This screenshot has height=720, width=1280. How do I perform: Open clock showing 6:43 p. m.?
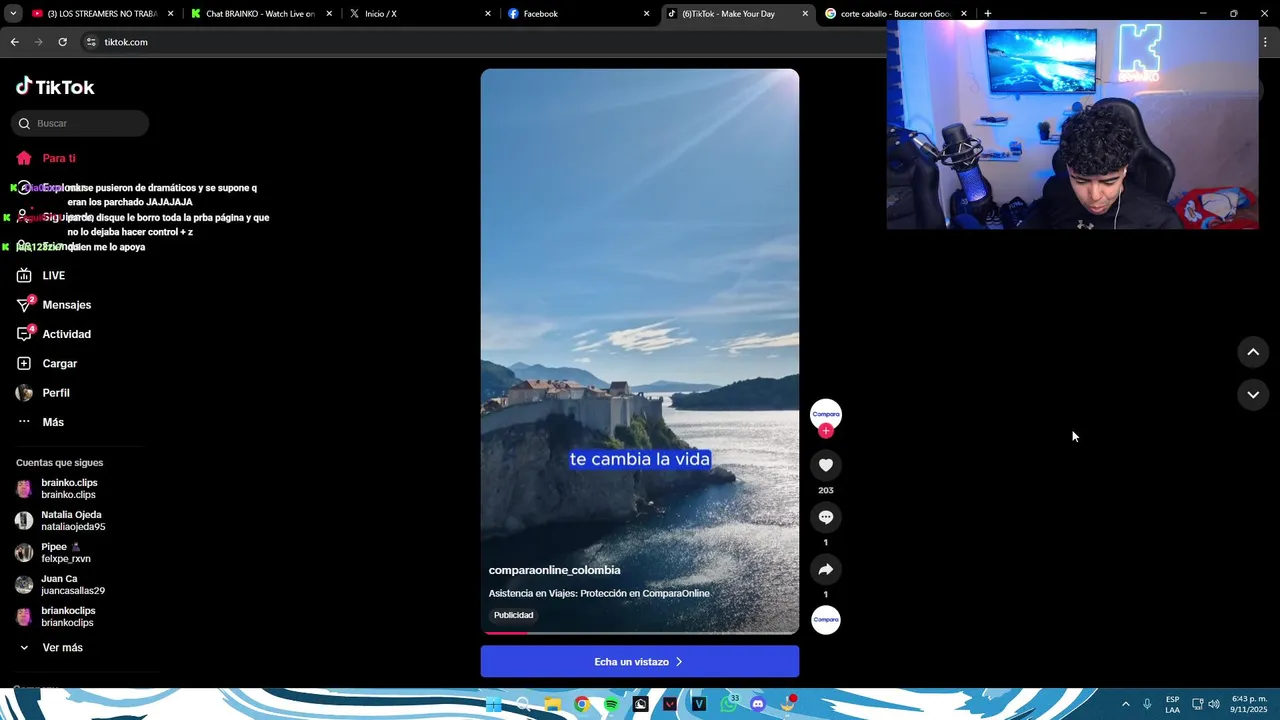1249,704
